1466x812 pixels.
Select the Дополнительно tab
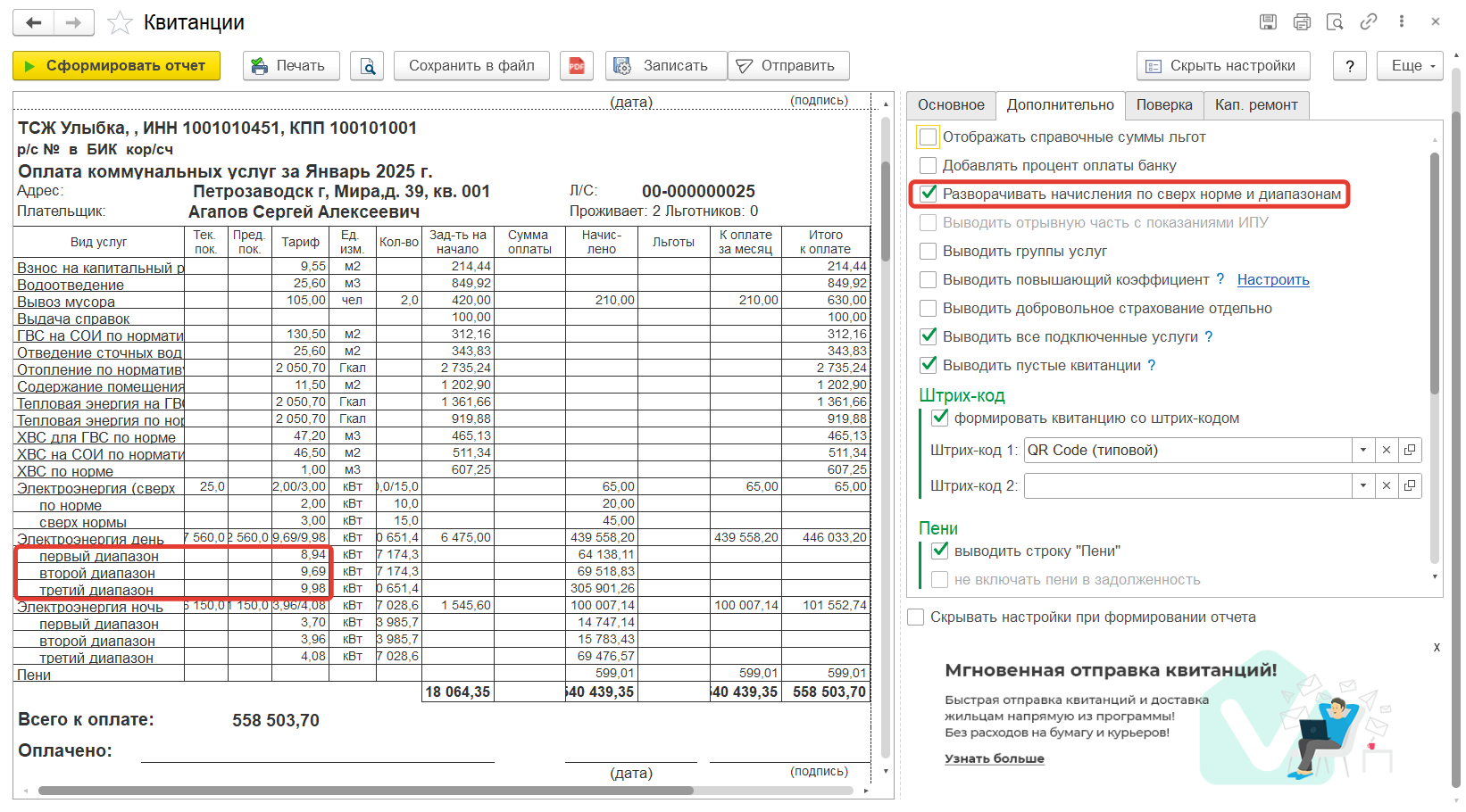coord(1061,105)
